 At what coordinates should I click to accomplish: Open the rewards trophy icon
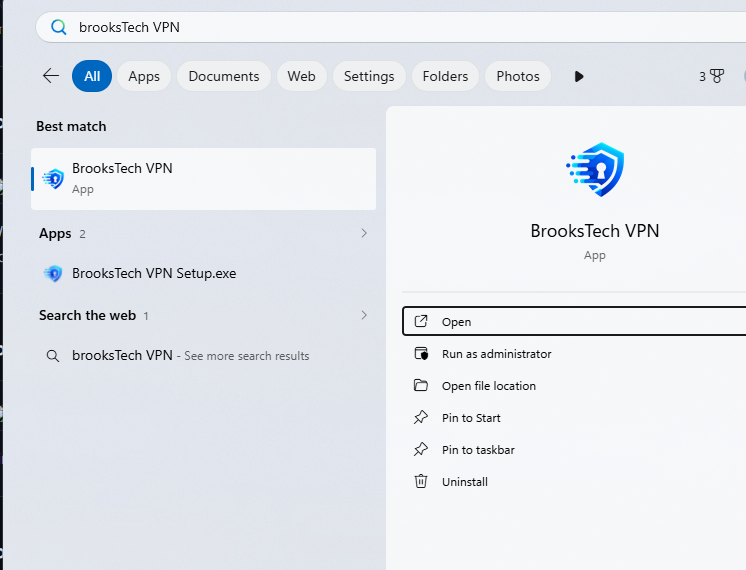point(717,76)
